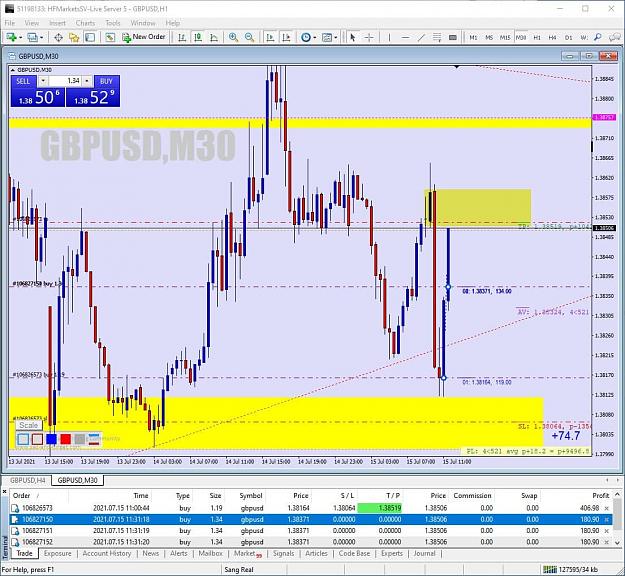This screenshot has height=576, width=625.
Task: Toggle Chart Shift icon
Action: coord(286,37)
